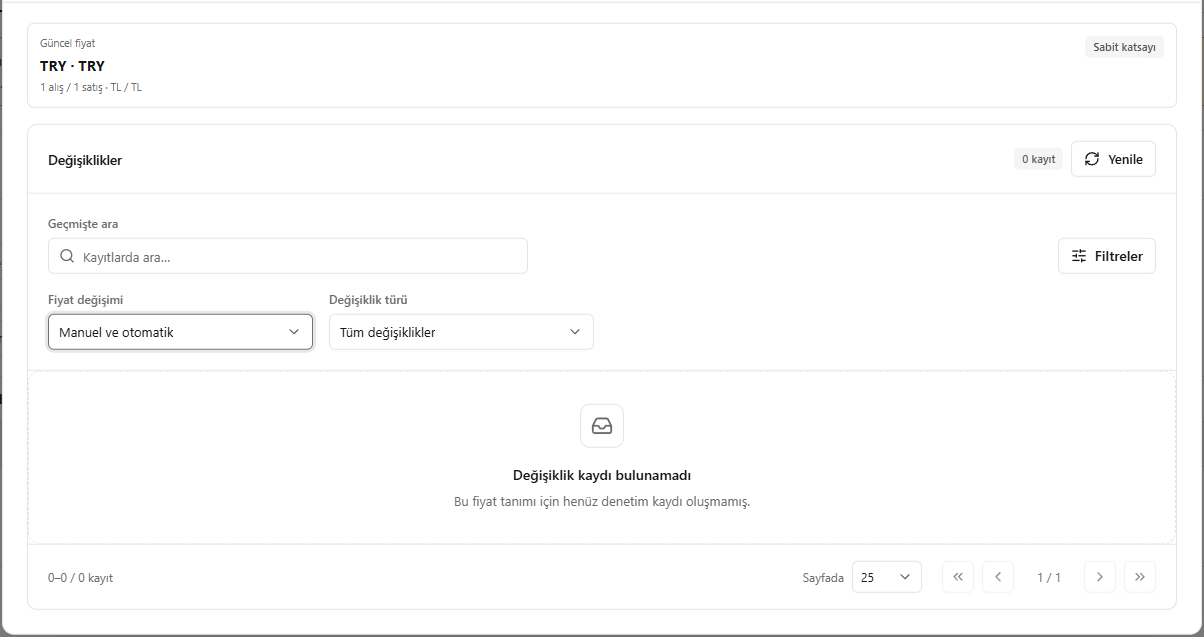Open the Filtreler filters panel
Viewport: 1204px width, 637px height.
(x=1107, y=256)
